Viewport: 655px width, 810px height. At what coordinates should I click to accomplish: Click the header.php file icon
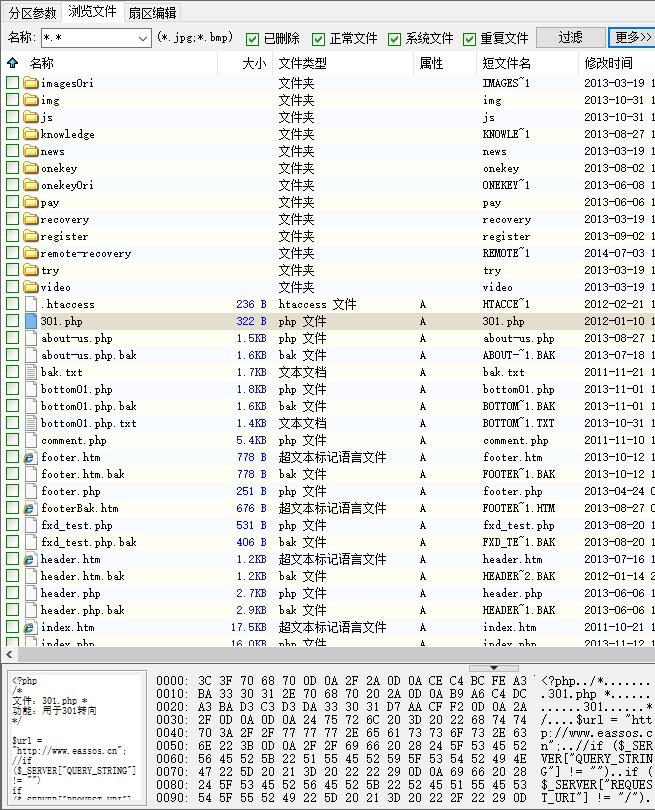coord(31,593)
